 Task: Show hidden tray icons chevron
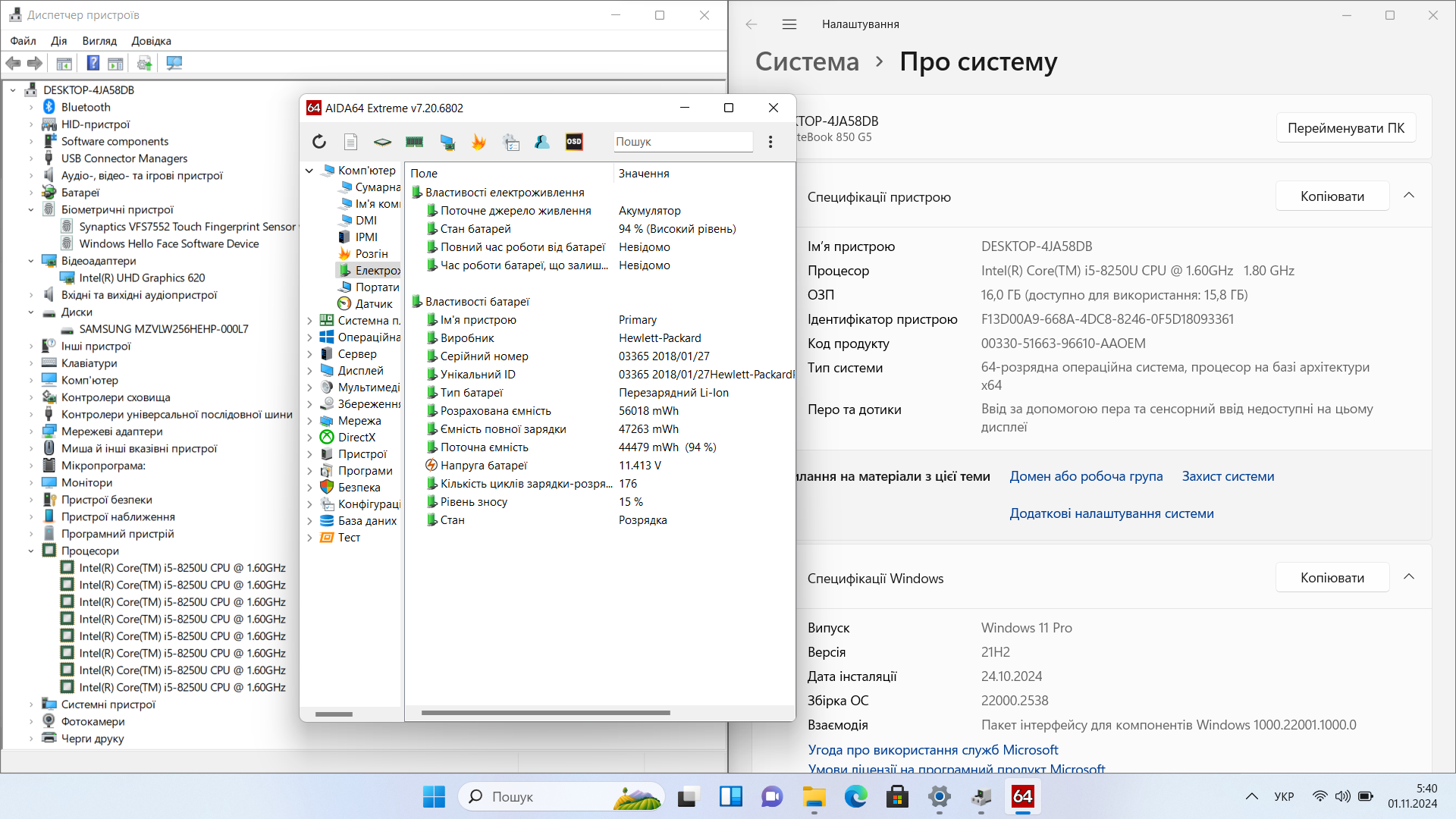click(x=1251, y=796)
